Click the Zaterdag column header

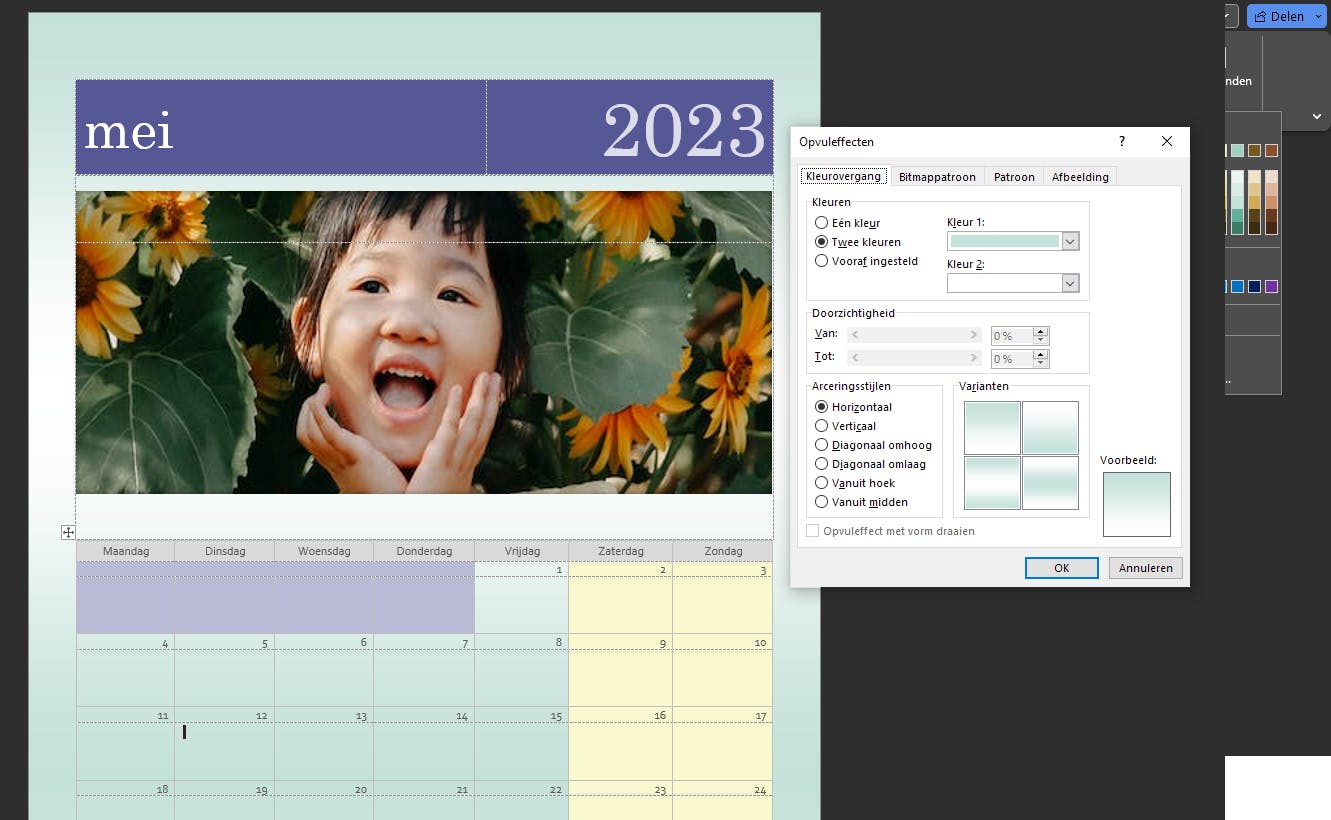pyautogui.click(x=621, y=551)
